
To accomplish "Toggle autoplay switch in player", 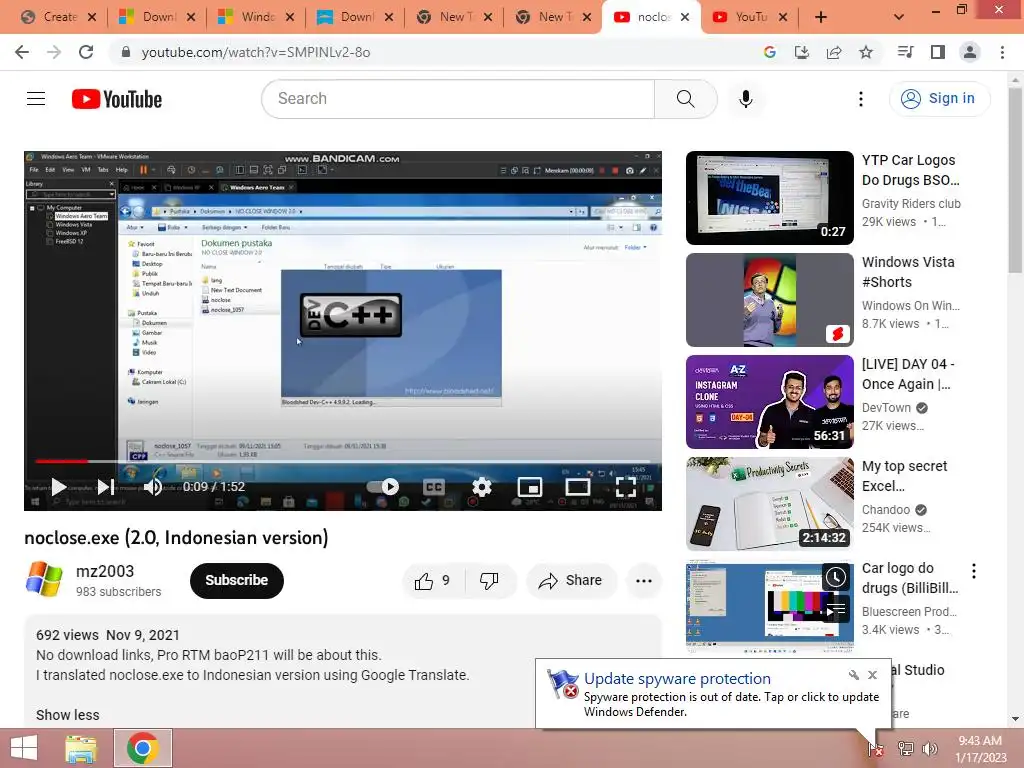I will click(x=383, y=487).
